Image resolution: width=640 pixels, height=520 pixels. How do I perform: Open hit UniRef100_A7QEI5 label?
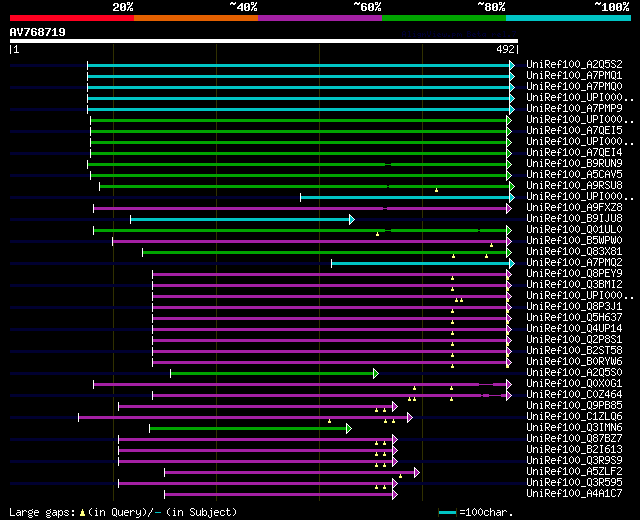[x=574, y=131]
